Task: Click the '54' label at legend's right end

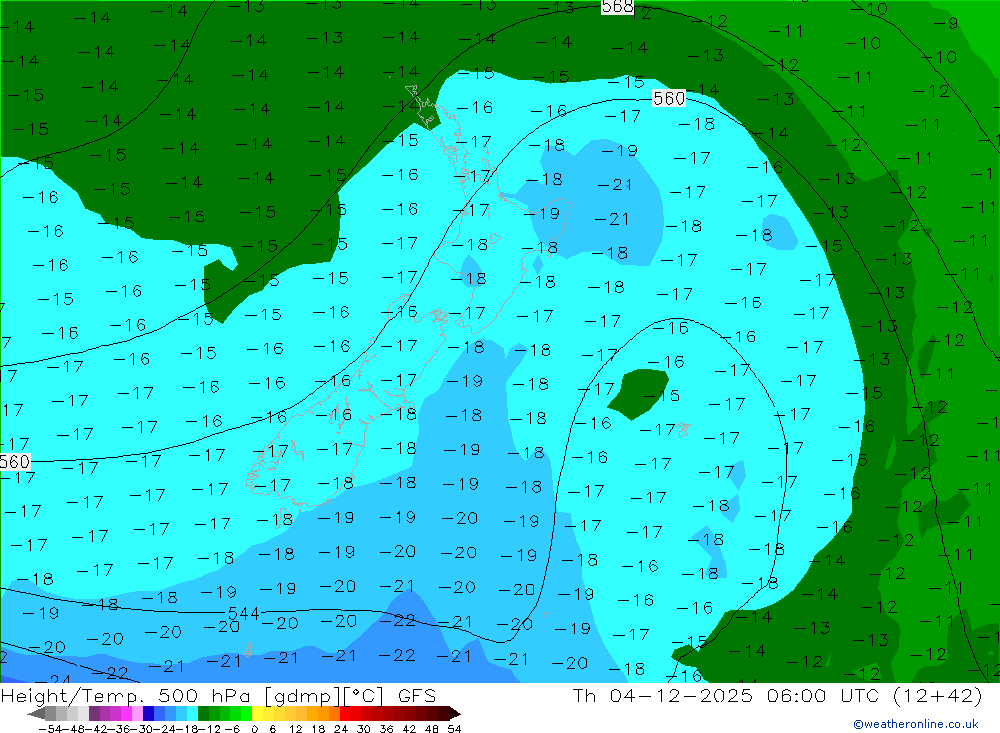Action: (x=454, y=729)
